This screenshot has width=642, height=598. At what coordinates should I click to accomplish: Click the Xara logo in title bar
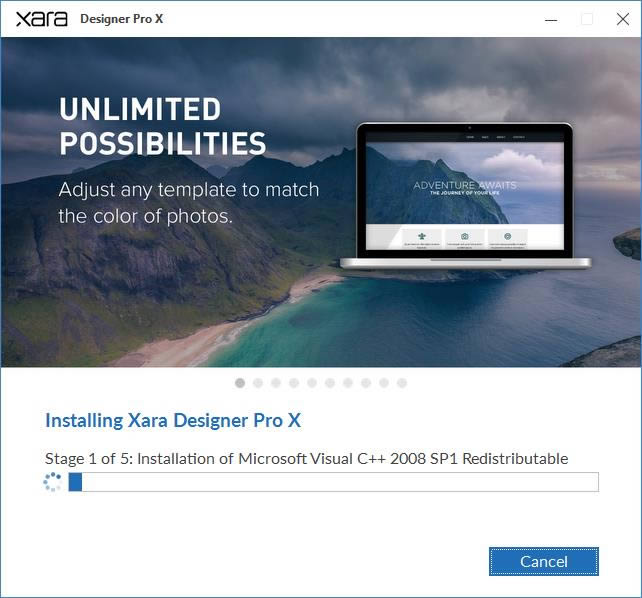[42, 19]
